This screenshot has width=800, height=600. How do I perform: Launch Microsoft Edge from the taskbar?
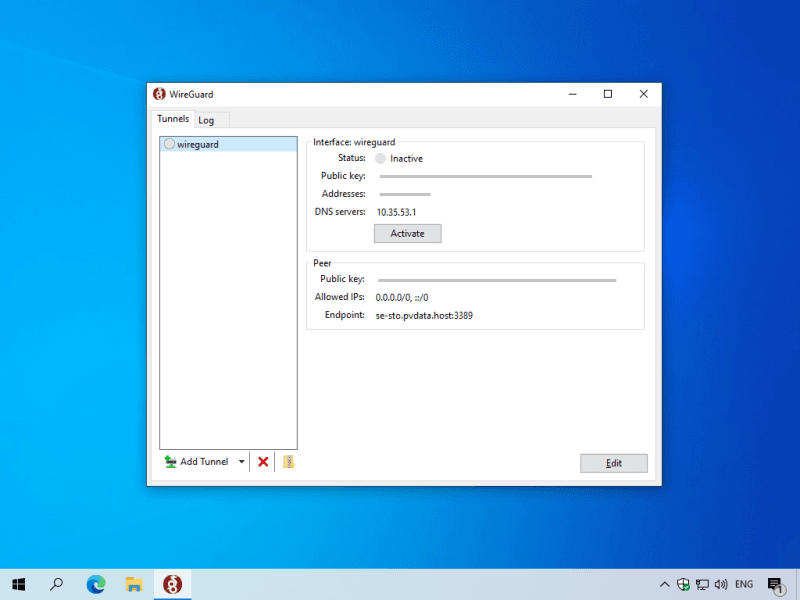(x=96, y=584)
